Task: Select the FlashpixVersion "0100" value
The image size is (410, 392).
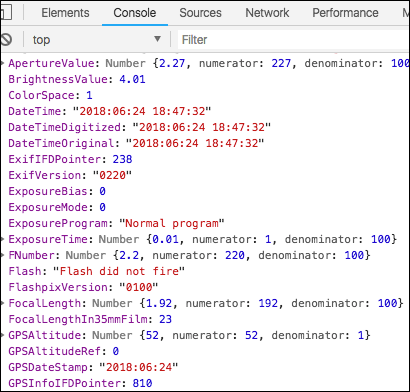Action: pos(139,287)
